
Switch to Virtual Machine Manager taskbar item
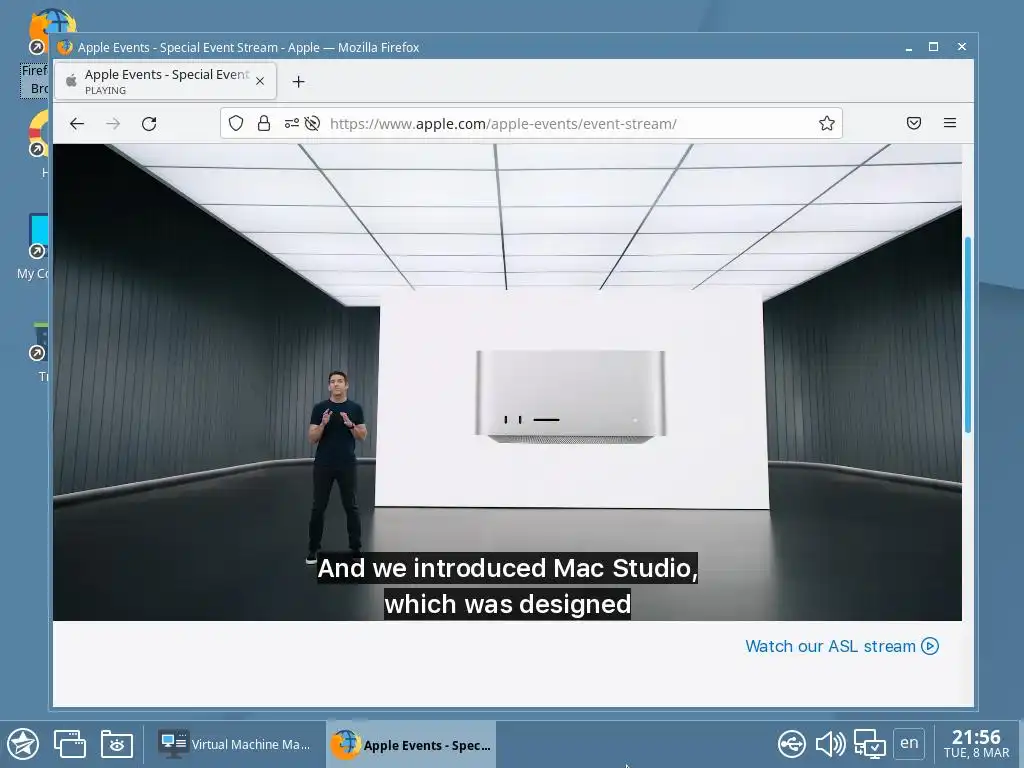coord(235,744)
